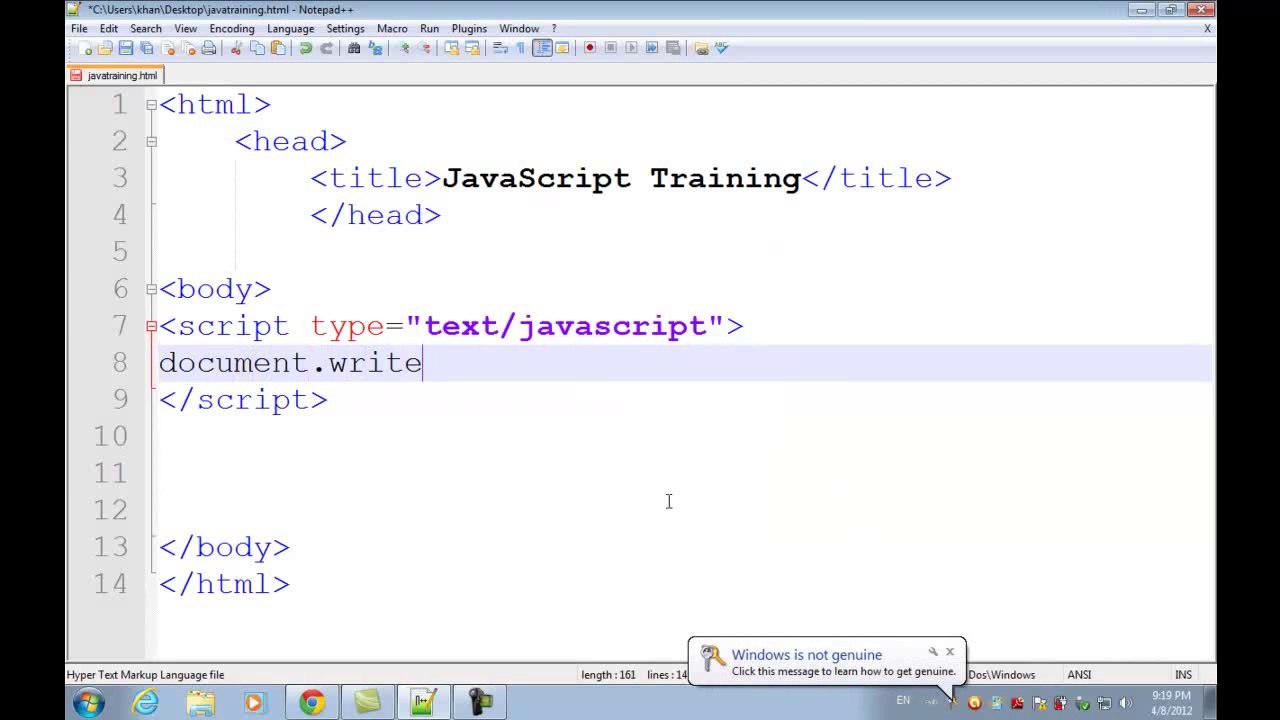The height and width of the screenshot is (720, 1280).
Task: Start macro recording with the red record icon
Action: pyautogui.click(x=590, y=48)
